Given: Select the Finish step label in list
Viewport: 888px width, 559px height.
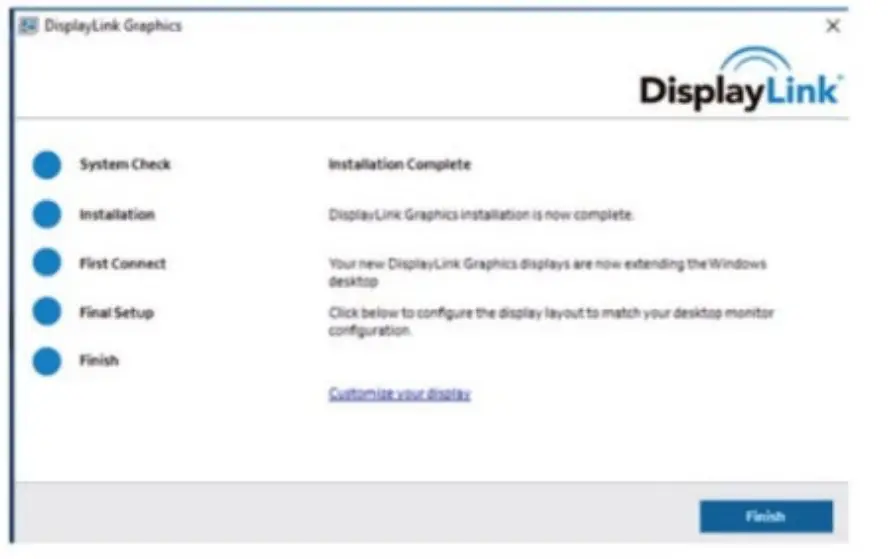Looking at the screenshot, I should click(x=99, y=360).
